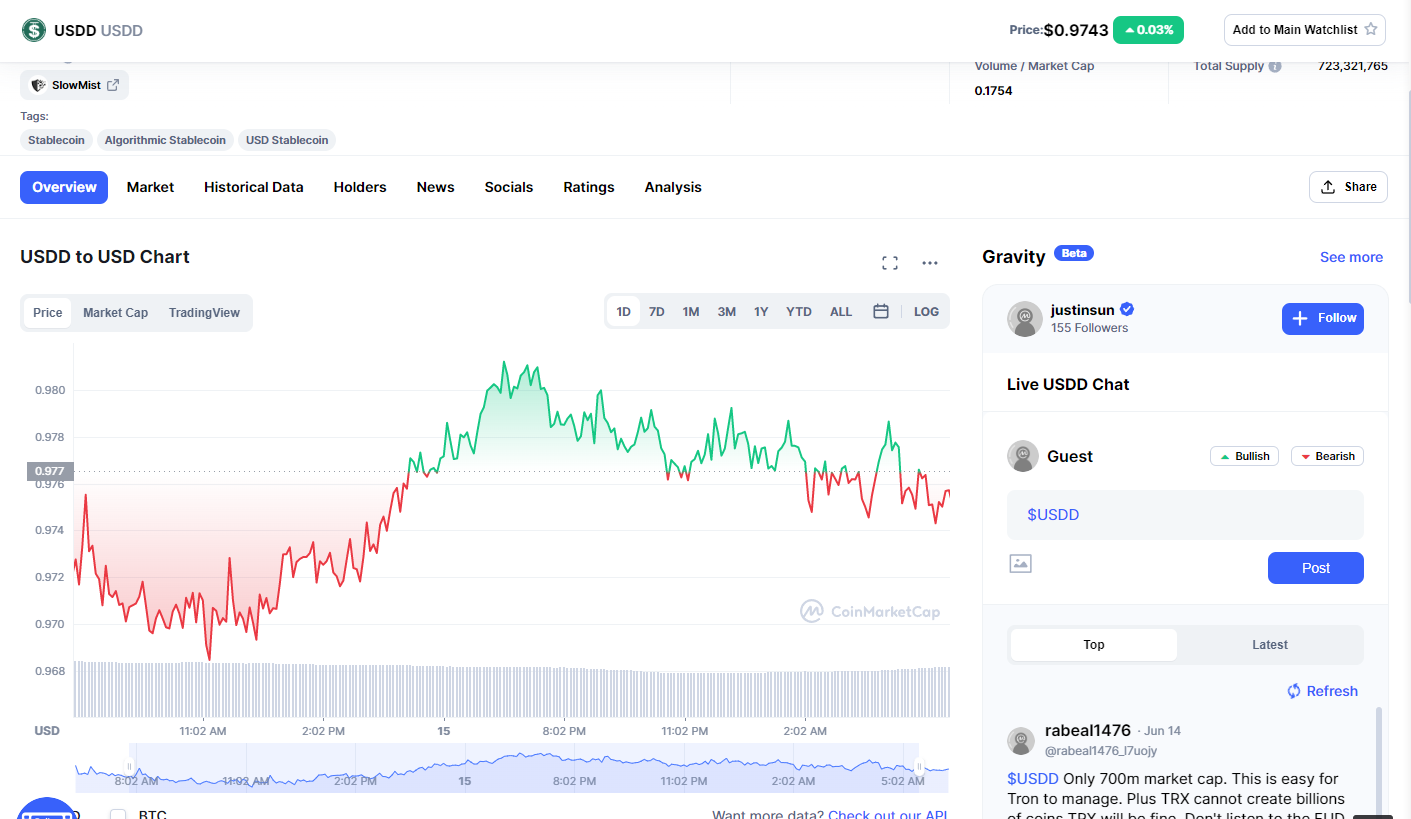1411x819 pixels.
Task: Click justinsun verified badge
Action: [x=1127, y=309]
